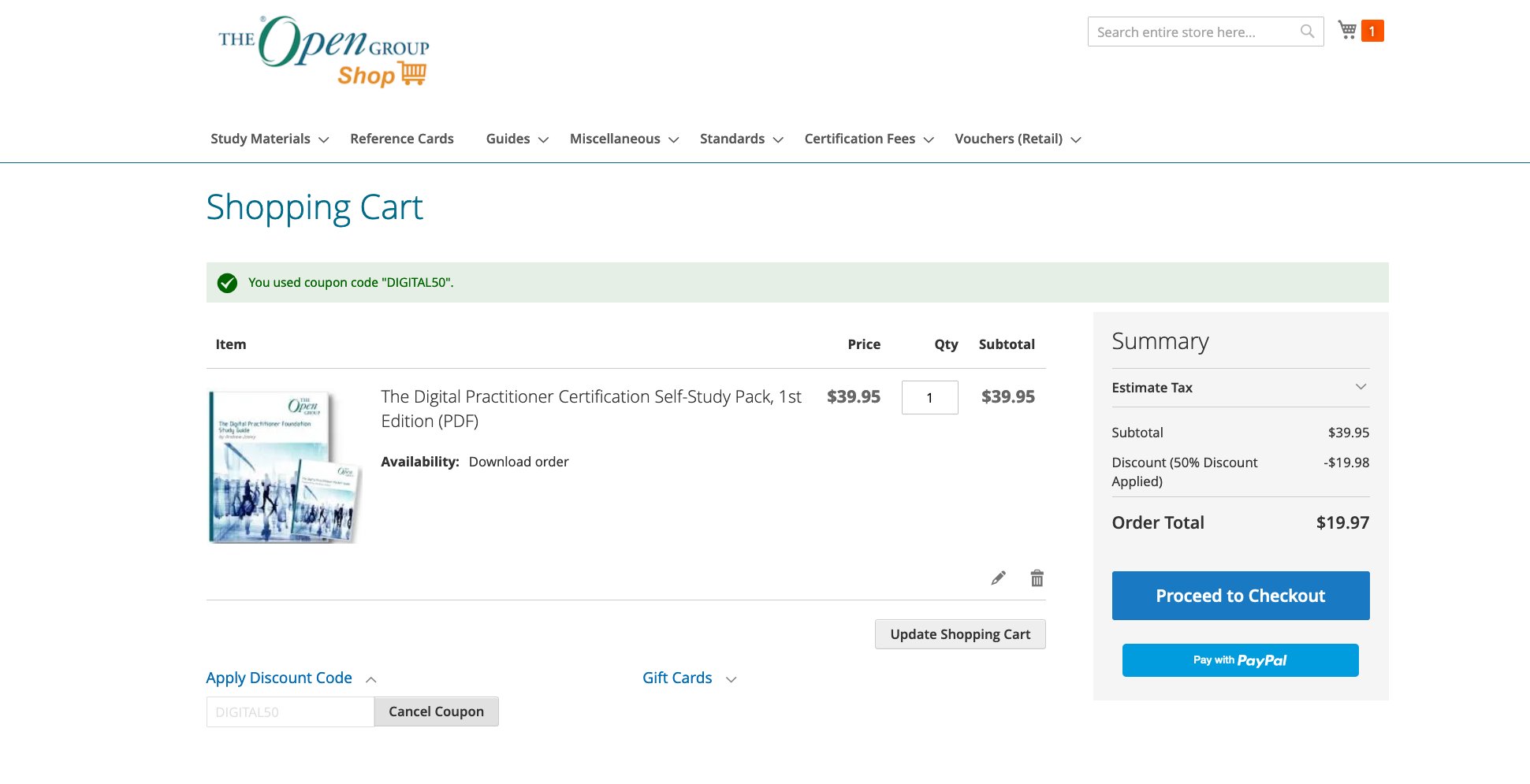Click the study pack product thumbnail
The image size is (1530, 784).
click(285, 467)
